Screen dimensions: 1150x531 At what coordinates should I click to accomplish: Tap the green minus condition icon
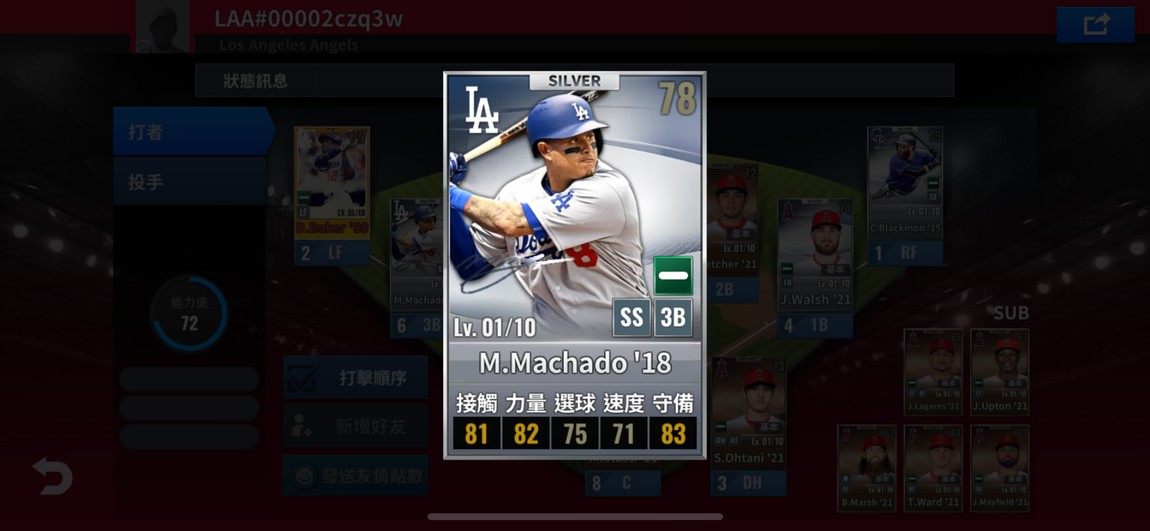coord(673,276)
